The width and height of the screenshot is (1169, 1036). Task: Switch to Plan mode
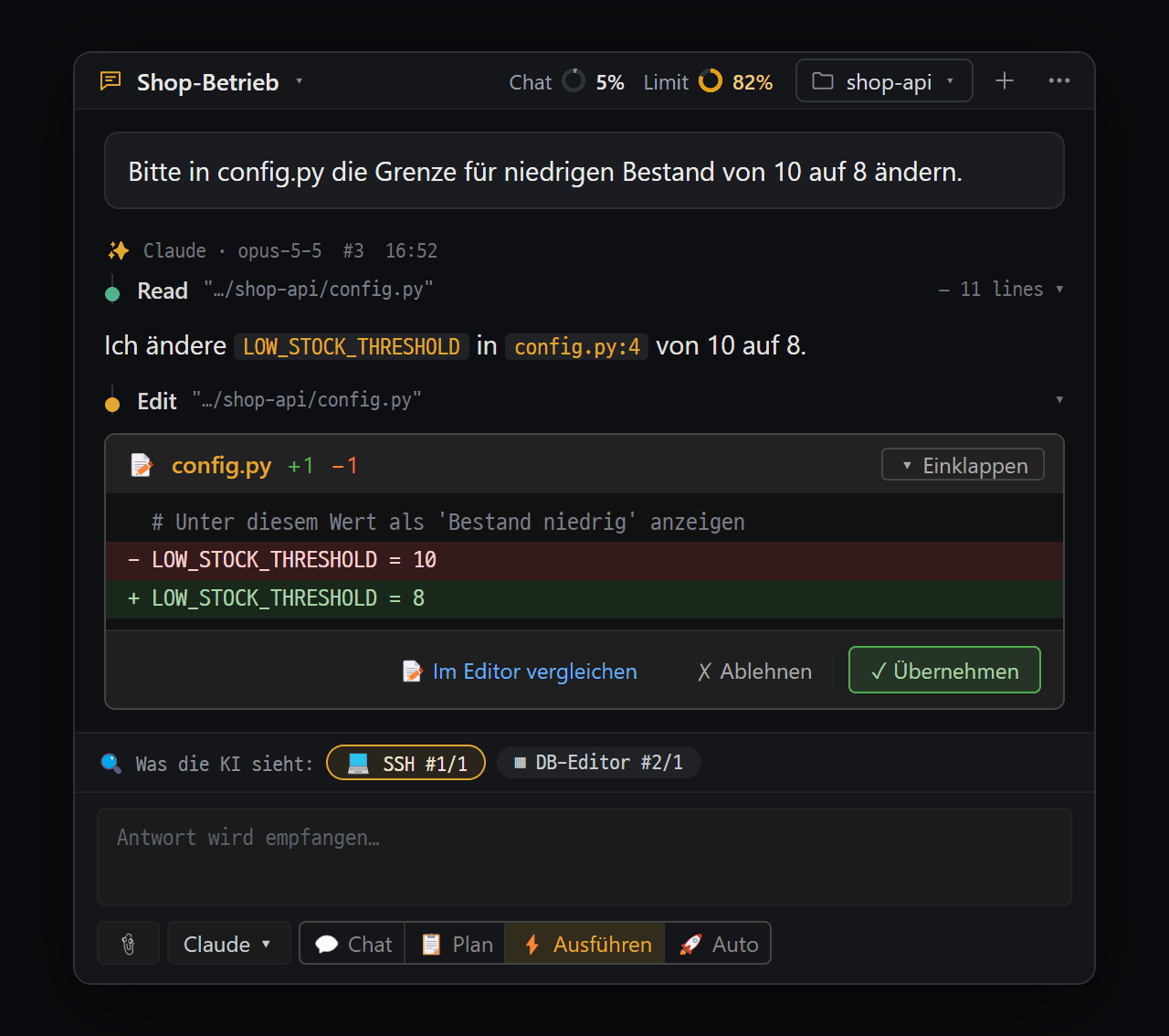(457, 944)
